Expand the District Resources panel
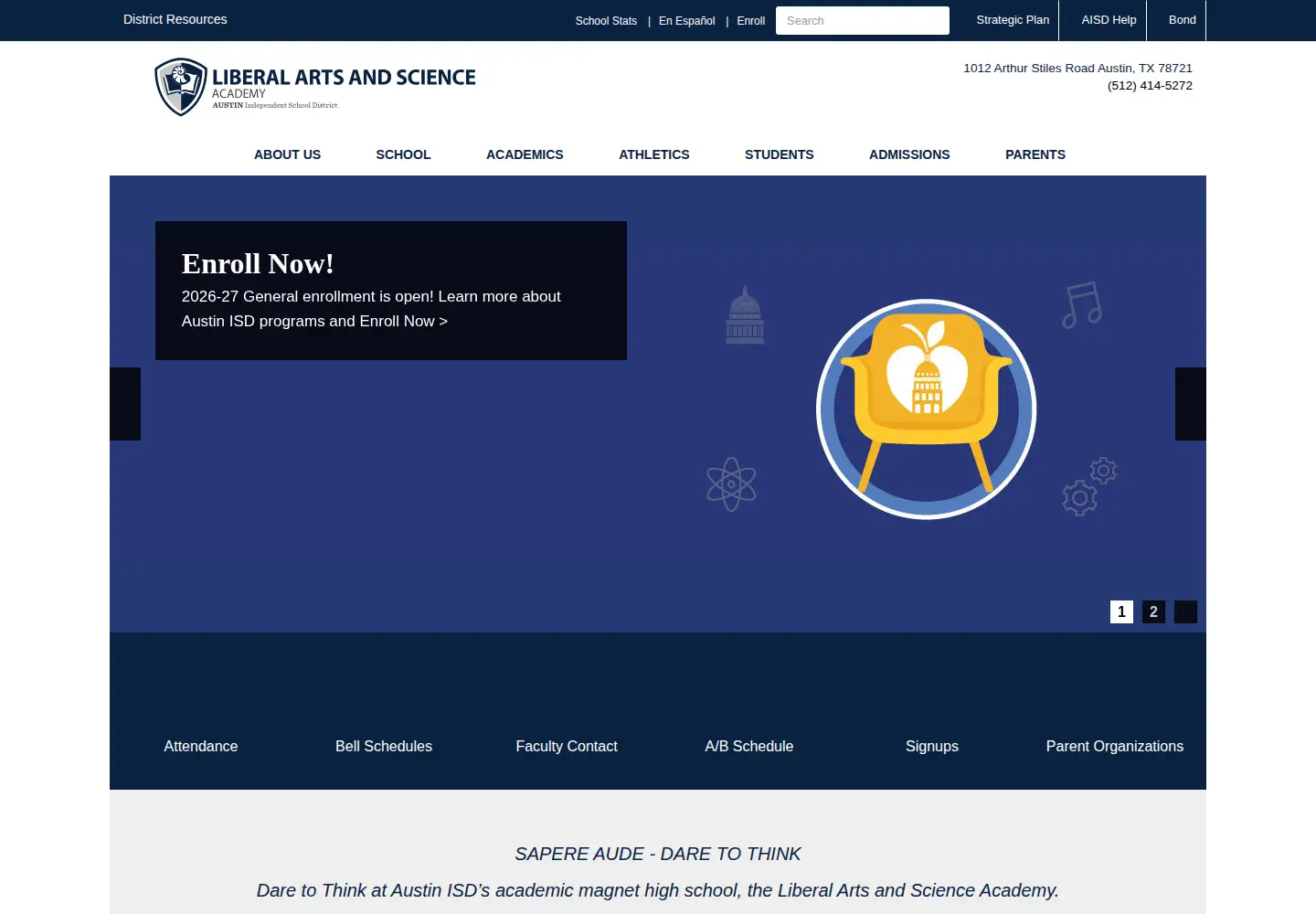 175,19
